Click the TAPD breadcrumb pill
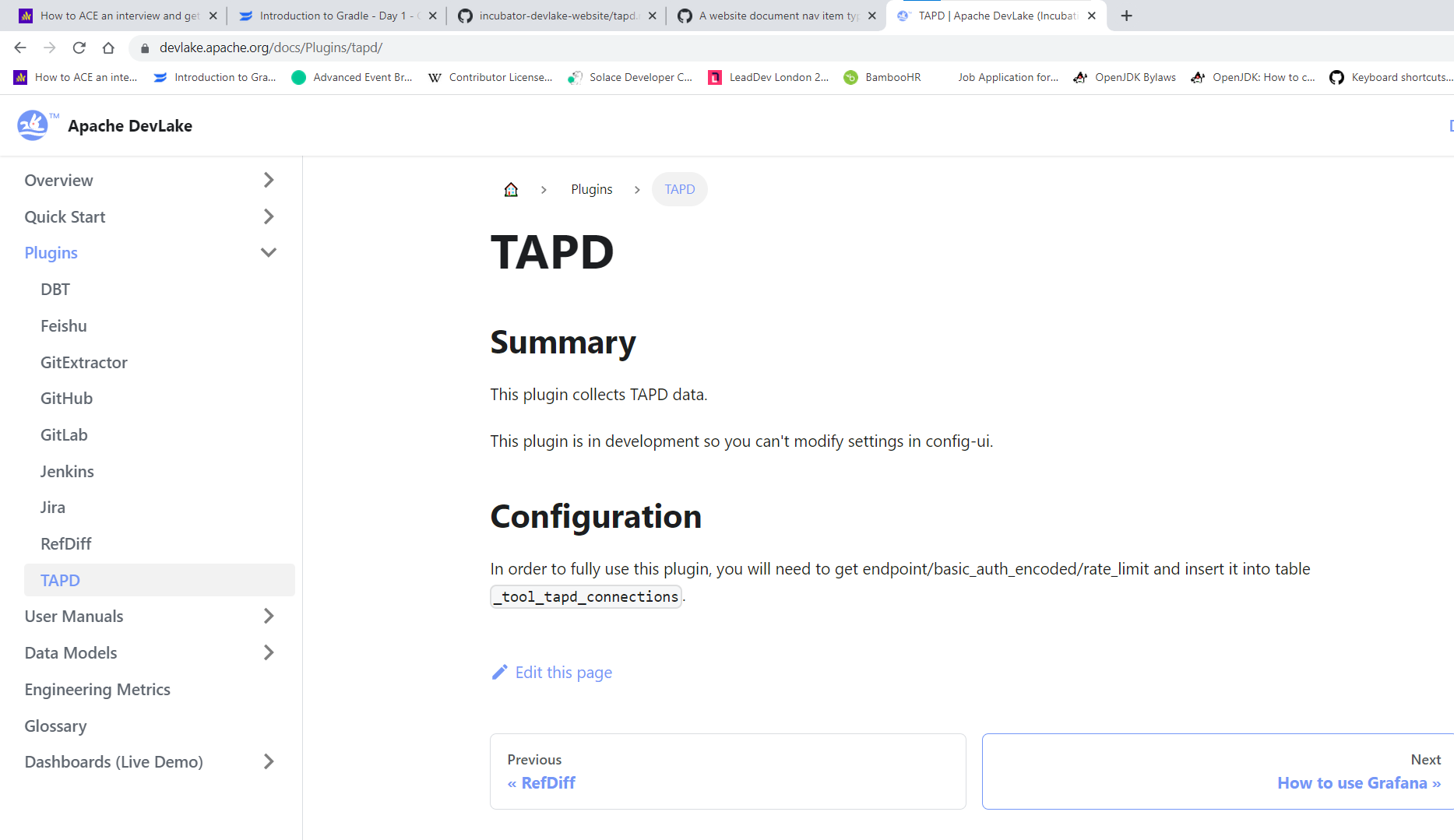 point(680,189)
